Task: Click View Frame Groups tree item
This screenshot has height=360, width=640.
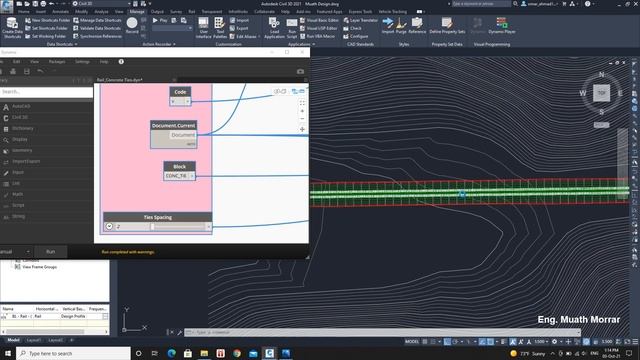Action: click(40, 267)
